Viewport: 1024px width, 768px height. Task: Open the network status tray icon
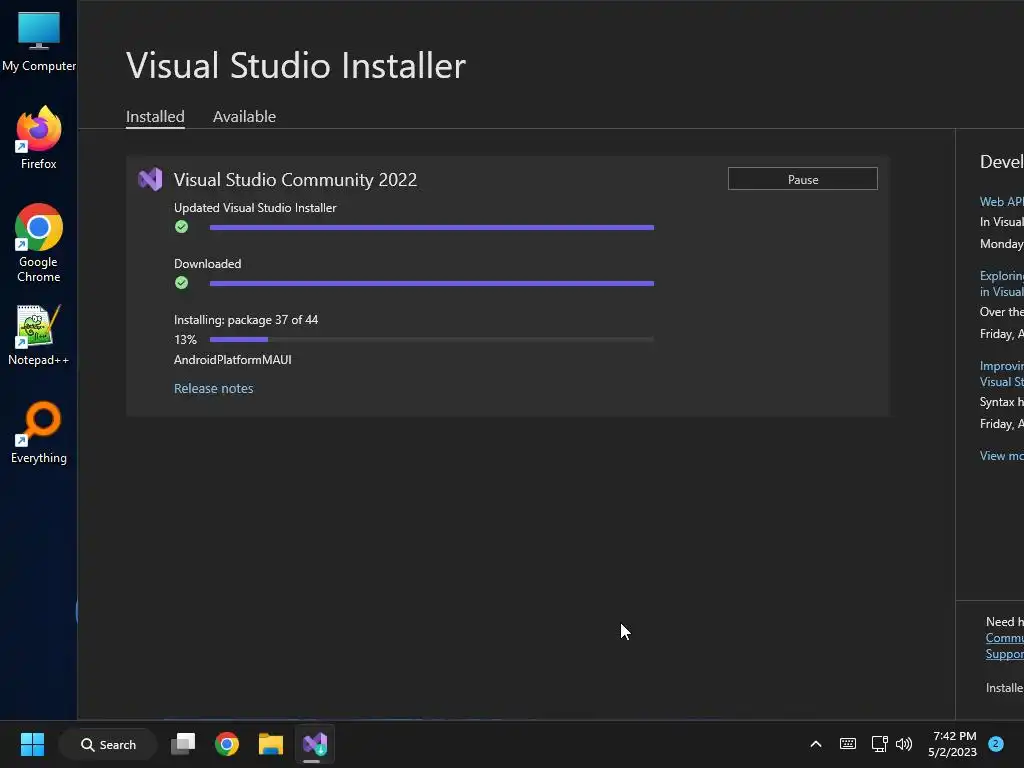[879, 744]
